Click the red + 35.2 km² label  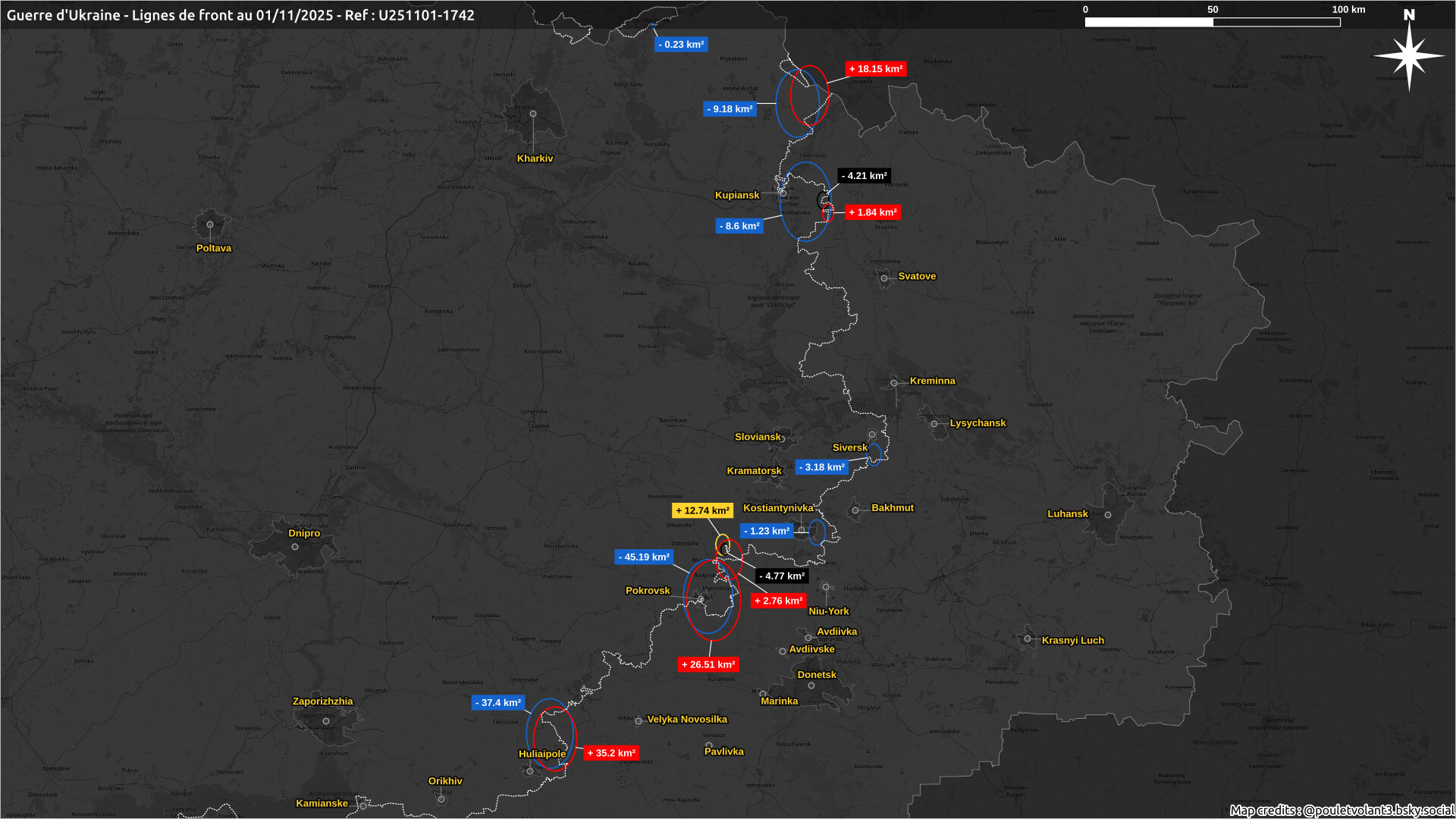tap(611, 753)
